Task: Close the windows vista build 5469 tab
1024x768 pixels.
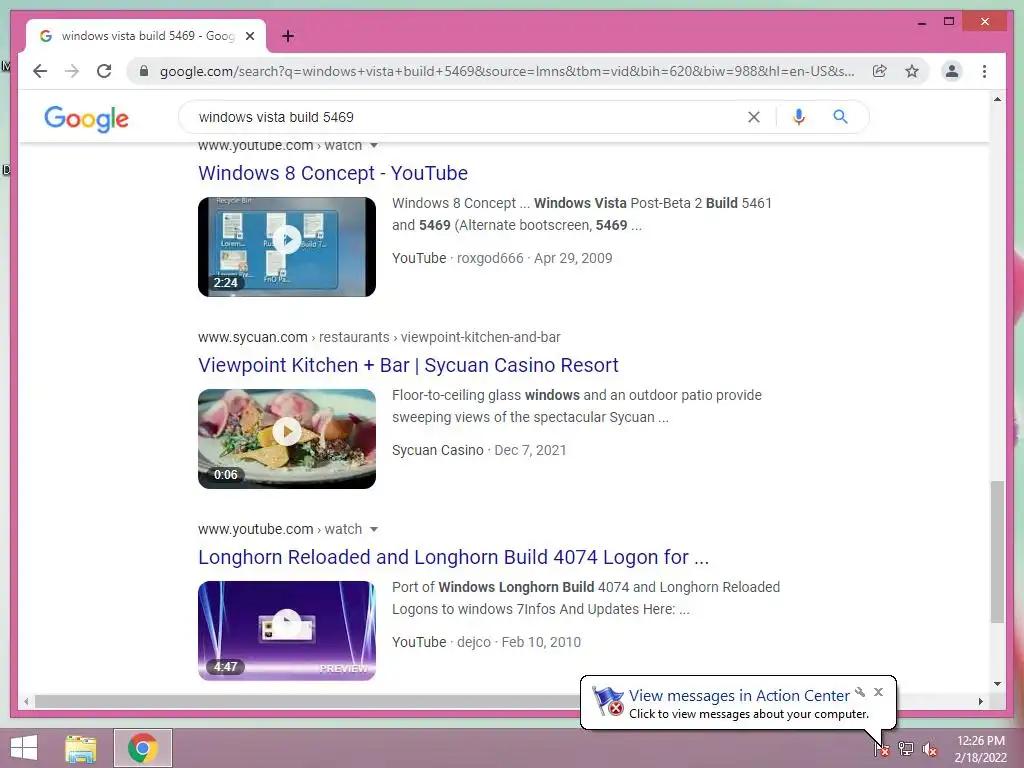Action: (x=249, y=36)
